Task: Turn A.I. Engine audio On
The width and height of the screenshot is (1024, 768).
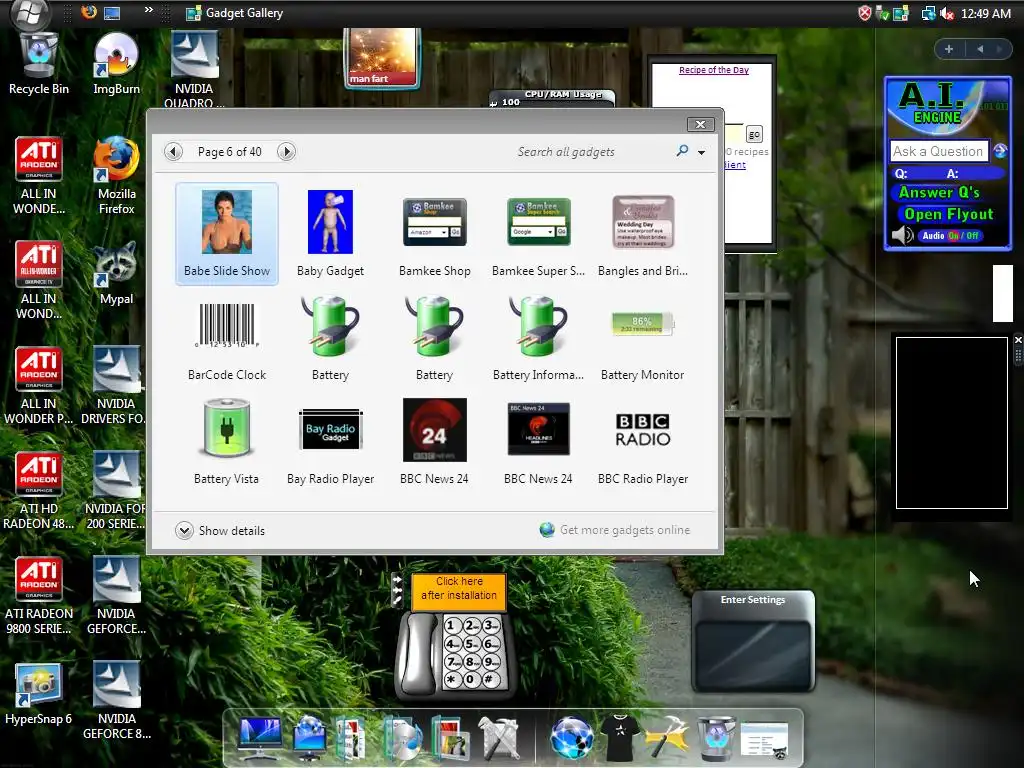Action: (x=953, y=236)
